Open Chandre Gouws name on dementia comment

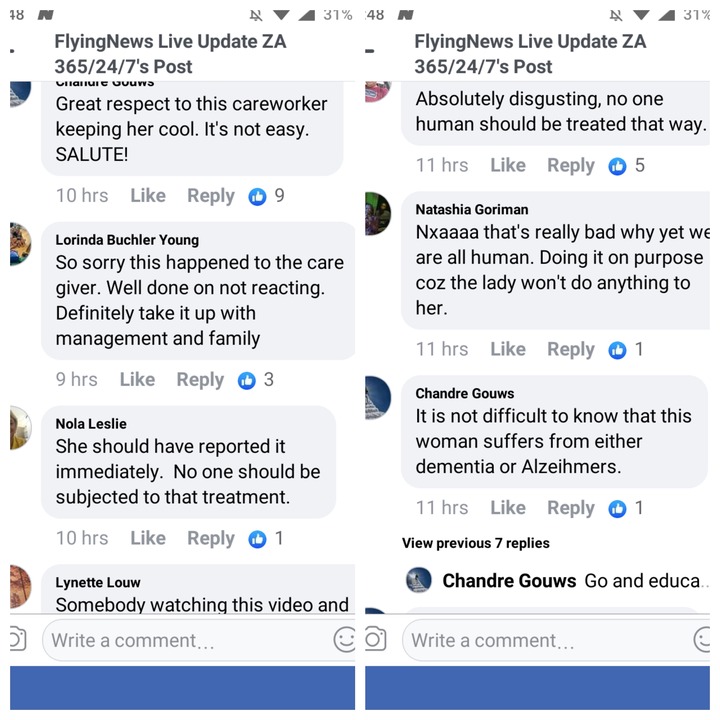coord(465,394)
